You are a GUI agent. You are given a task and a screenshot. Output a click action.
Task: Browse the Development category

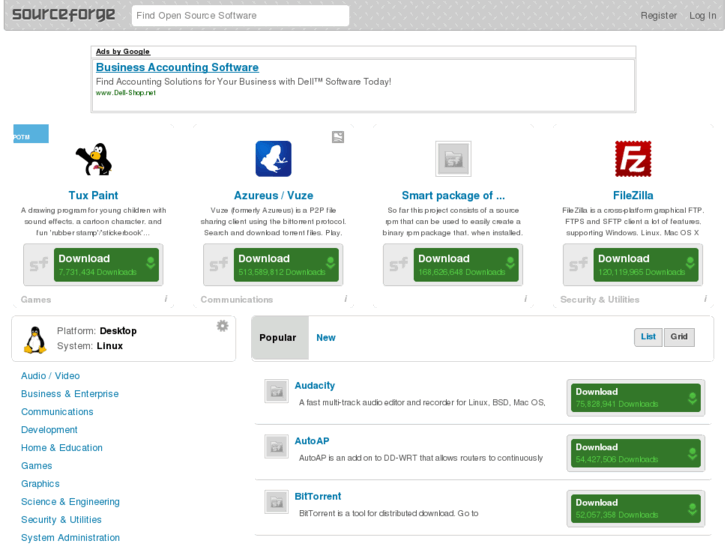[49, 430]
